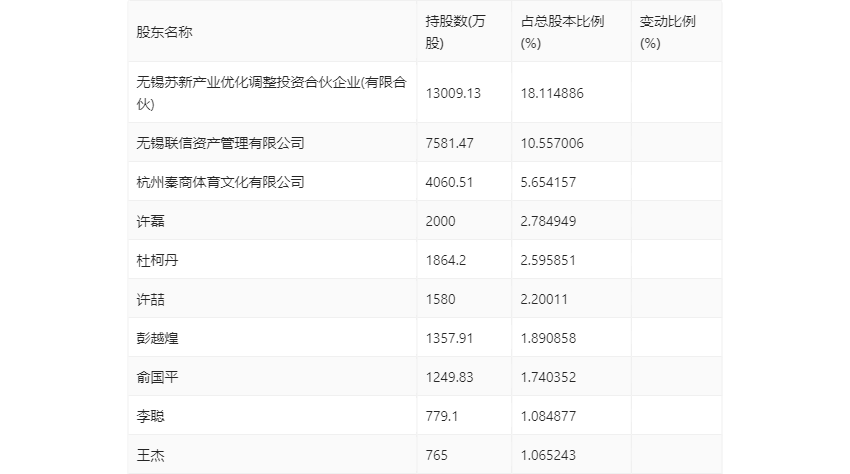Click the 变动比例(%) column header
Screen dimensions: 850x474
coord(667,32)
